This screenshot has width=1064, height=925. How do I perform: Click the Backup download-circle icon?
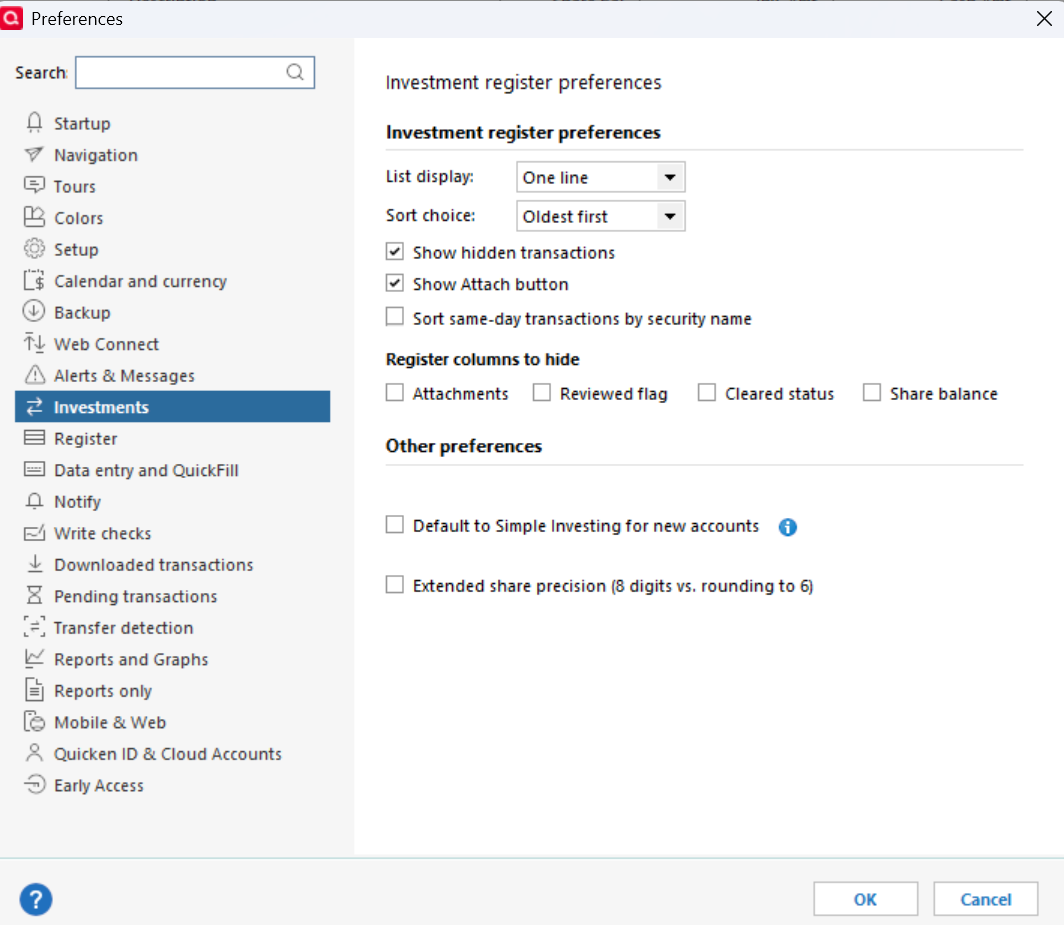34,312
